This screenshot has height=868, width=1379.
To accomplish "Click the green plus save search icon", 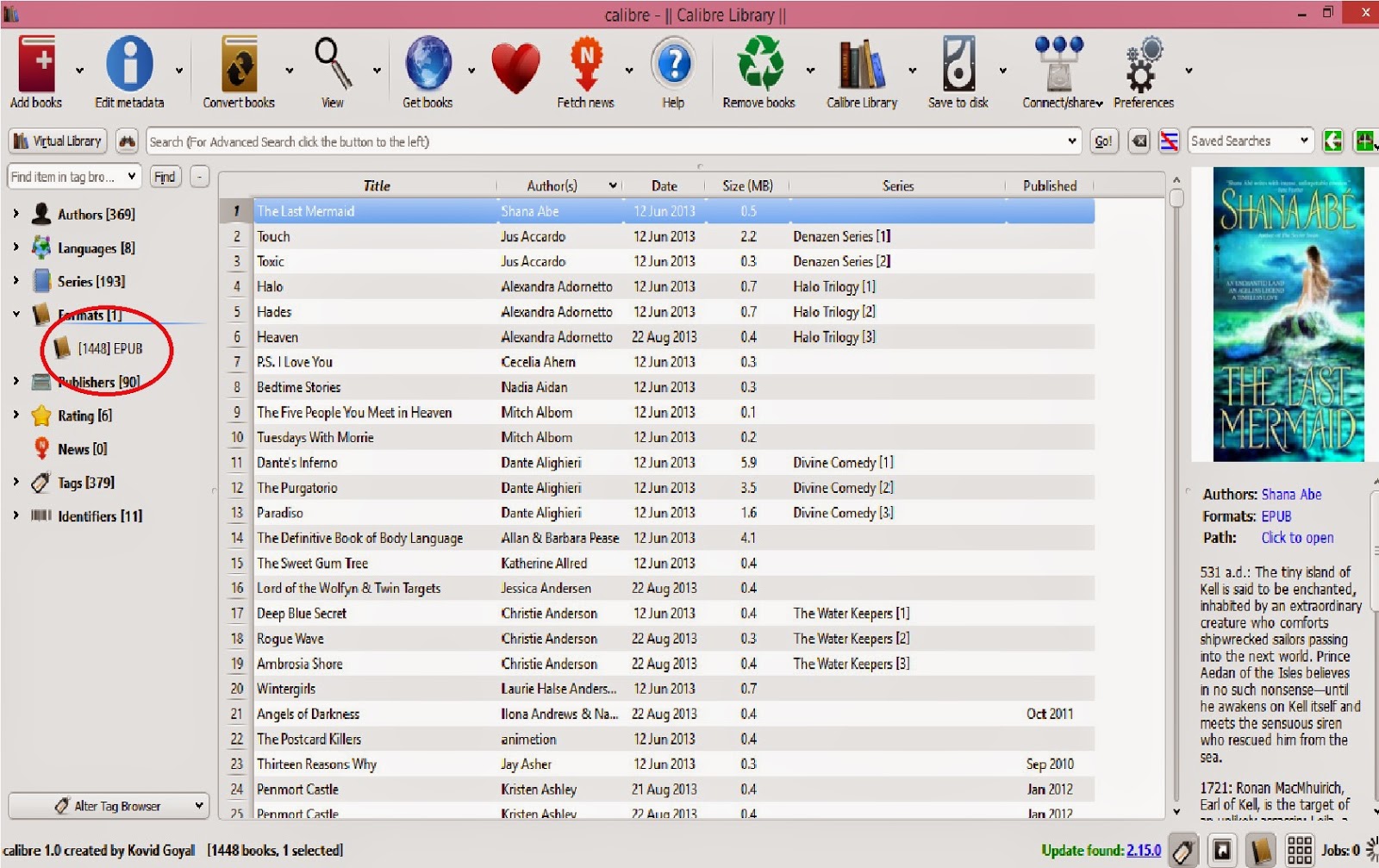I will pyautogui.click(x=1364, y=141).
